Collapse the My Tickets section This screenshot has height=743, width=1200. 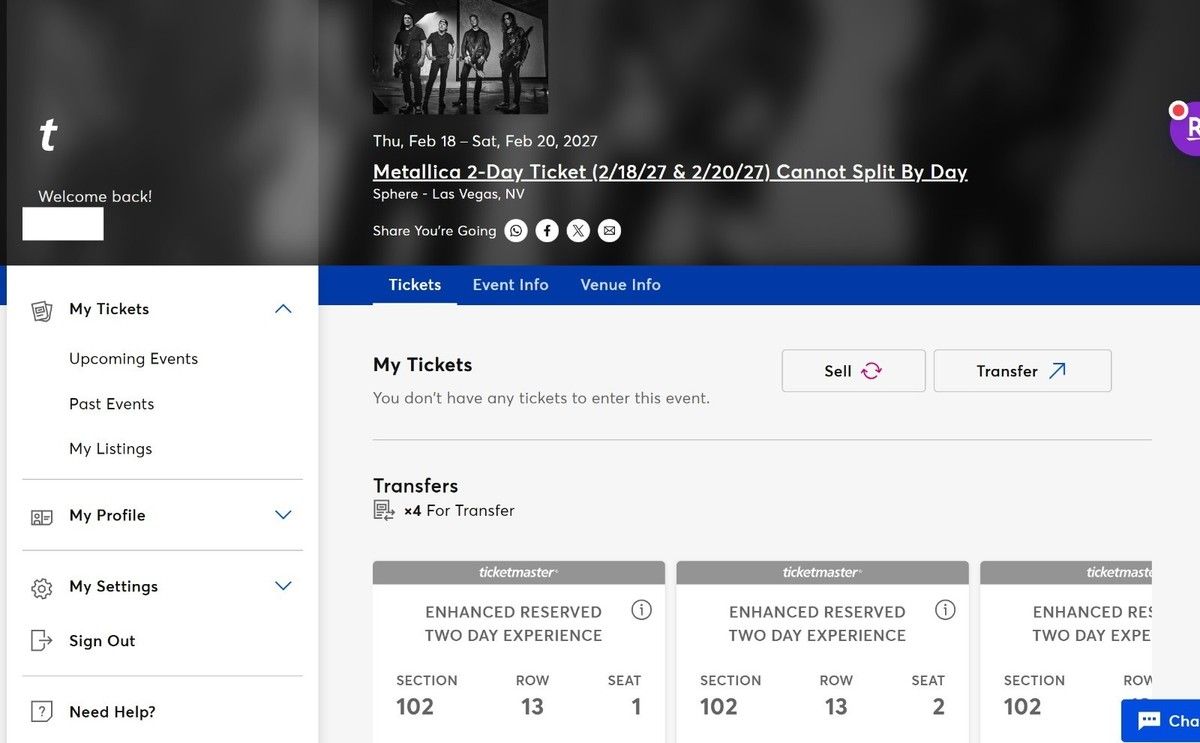tap(283, 309)
